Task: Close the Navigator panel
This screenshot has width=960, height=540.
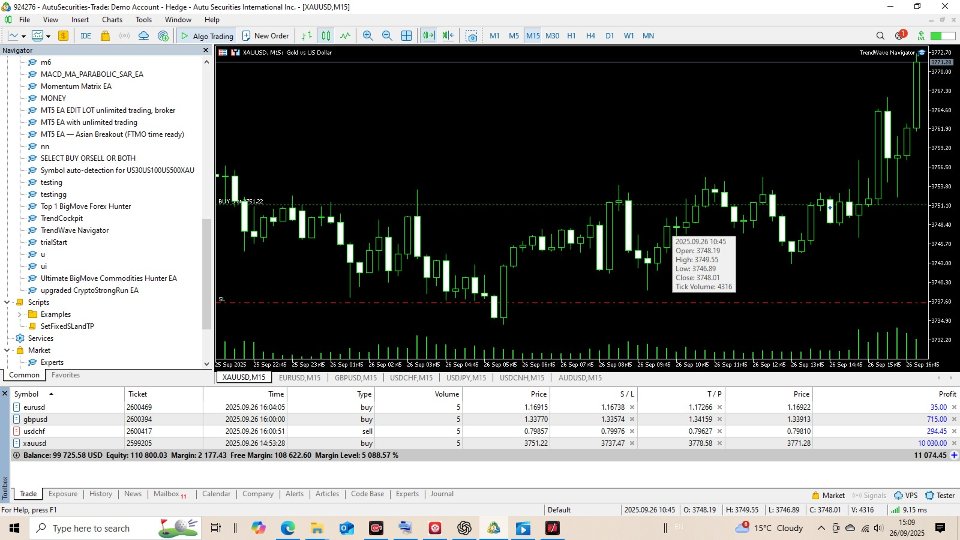Action: [206, 50]
